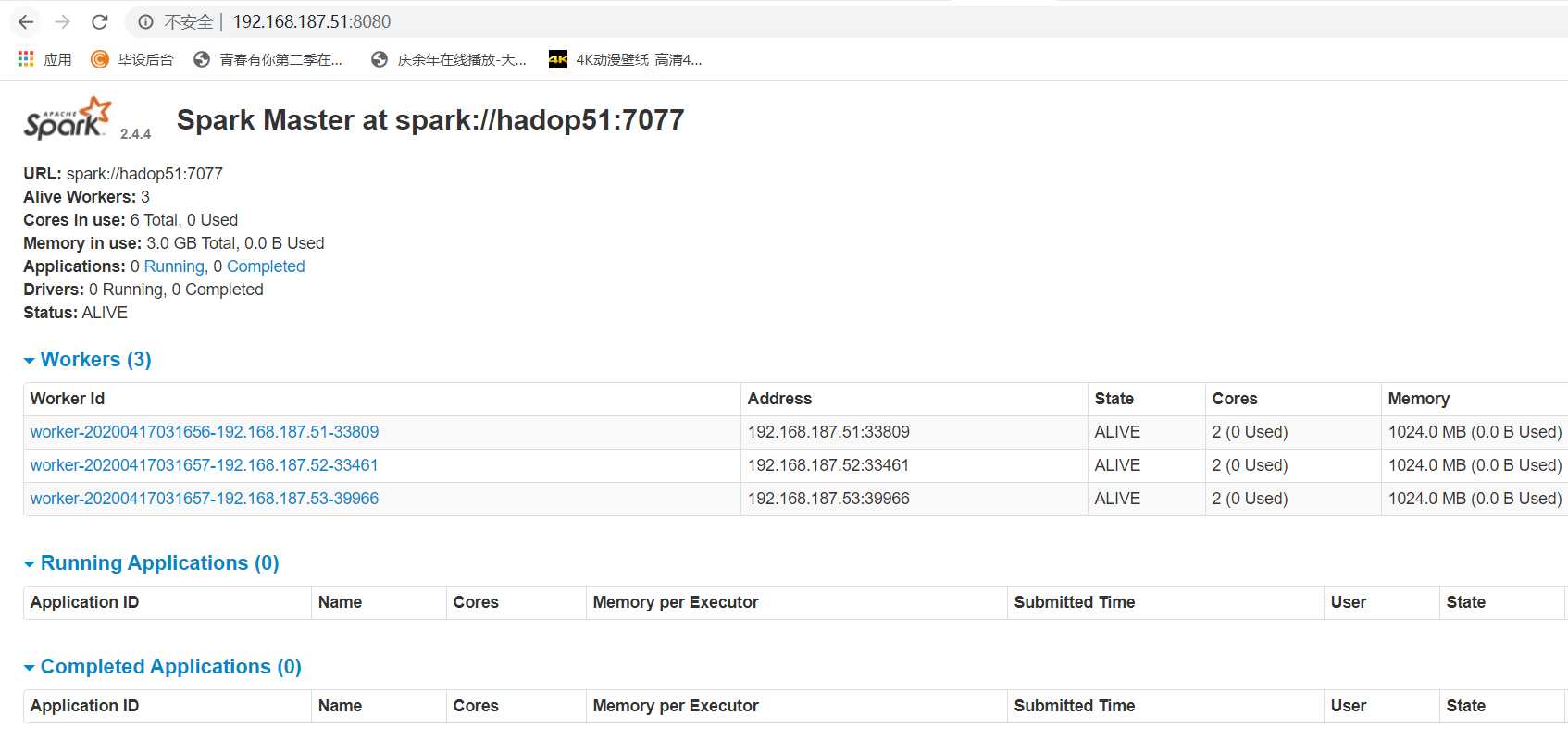1568x741 pixels.
Task: Click the Status: ALIVE line
Action: (75, 313)
